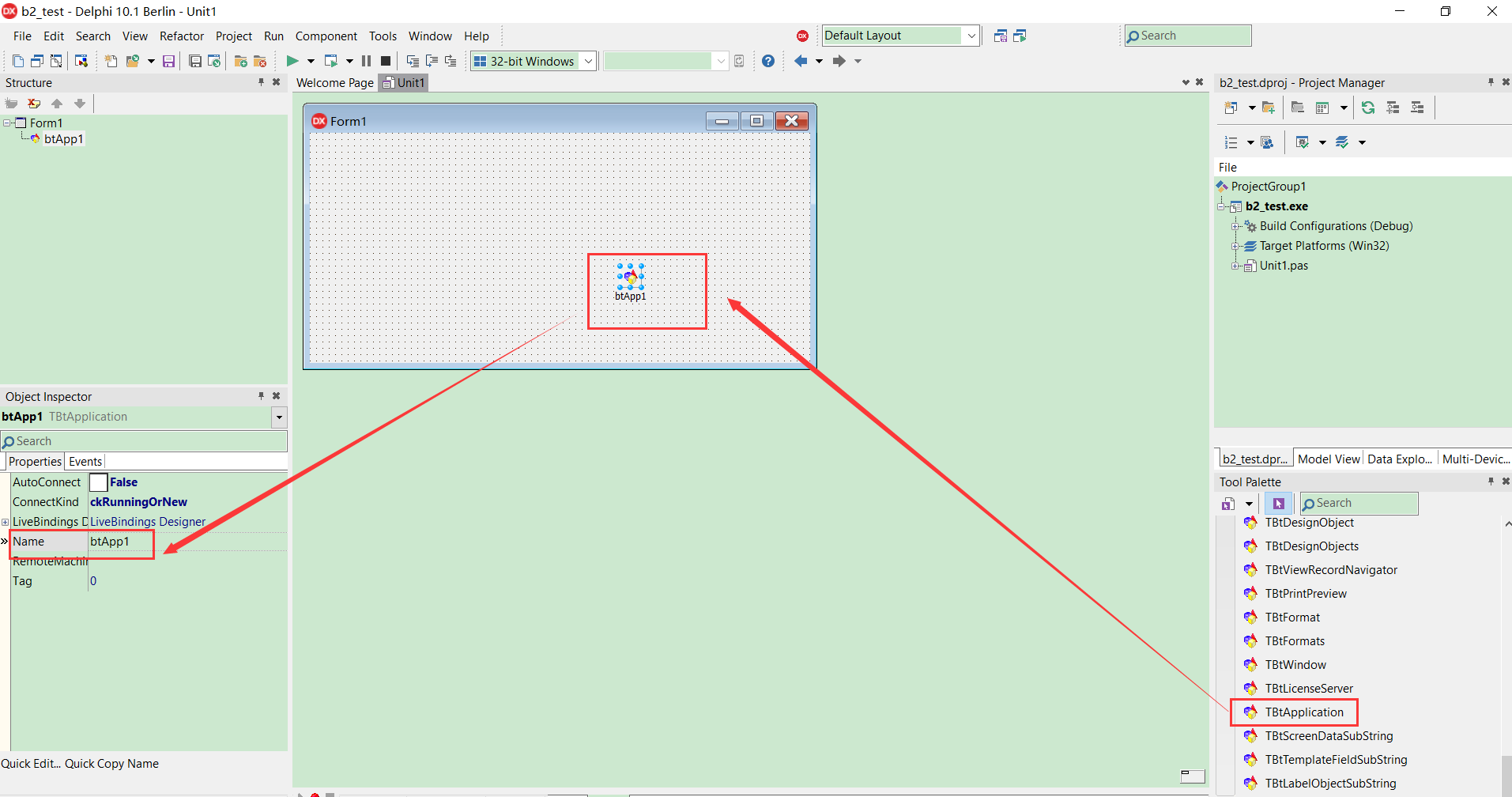Click the Help question mark icon

[x=767, y=61]
